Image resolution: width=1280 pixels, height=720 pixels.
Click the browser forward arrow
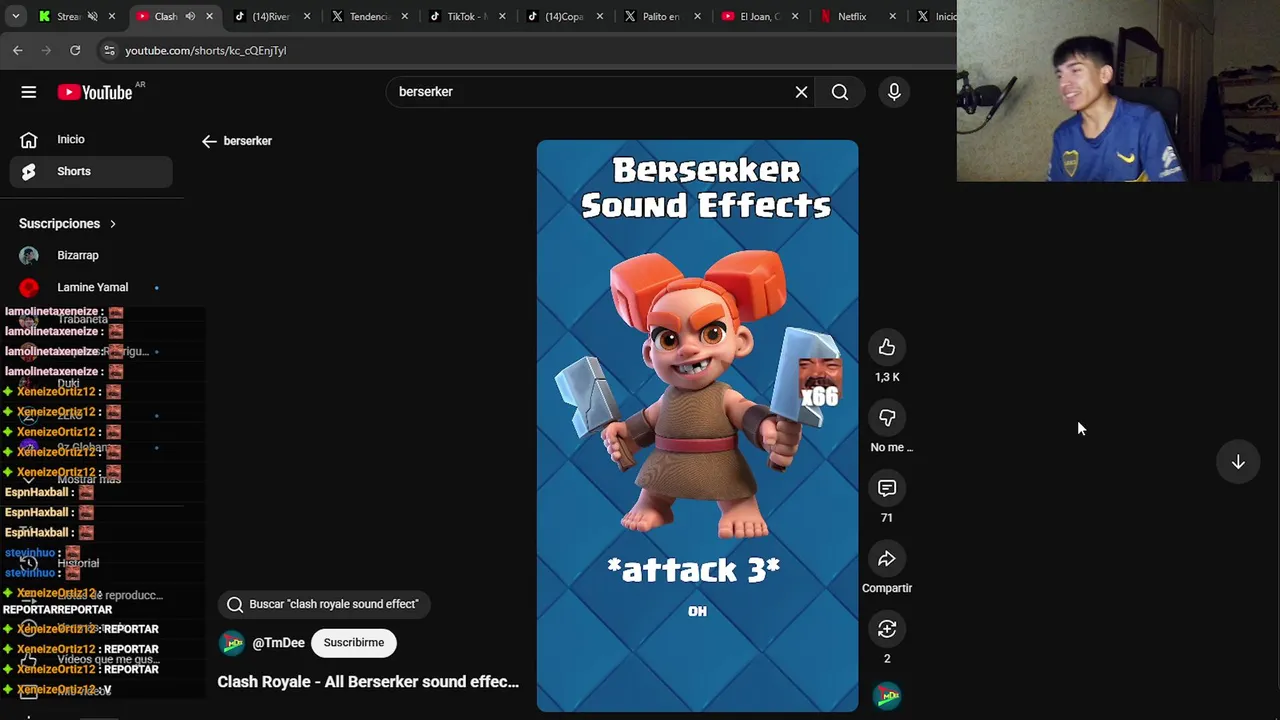tap(46, 50)
